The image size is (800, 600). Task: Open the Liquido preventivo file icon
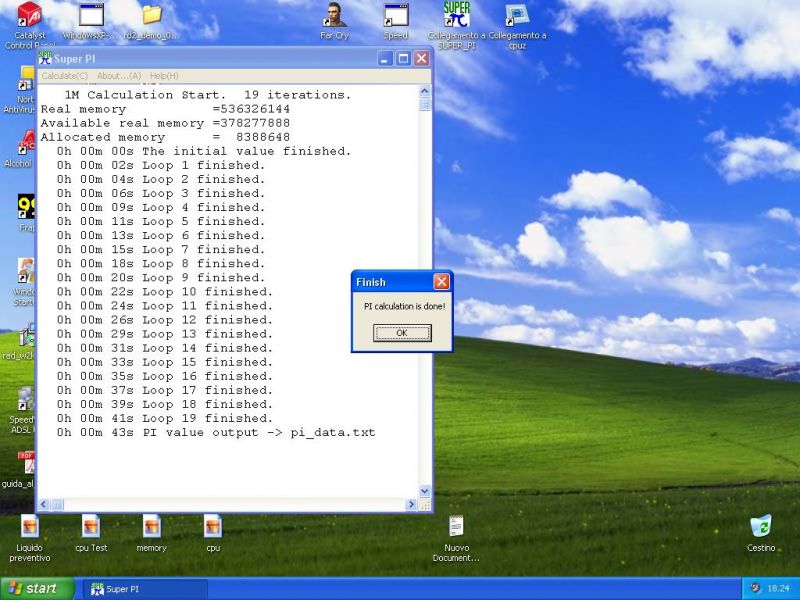point(30,527)
